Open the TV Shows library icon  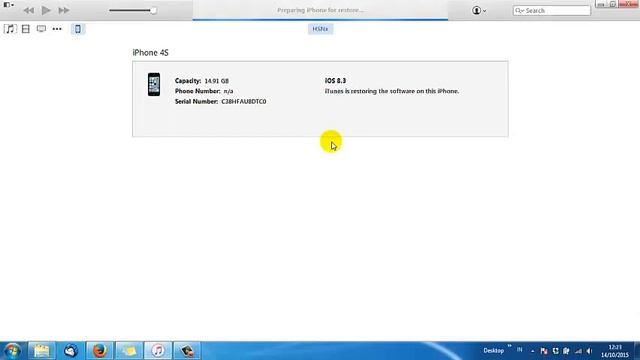click(41, 29)
